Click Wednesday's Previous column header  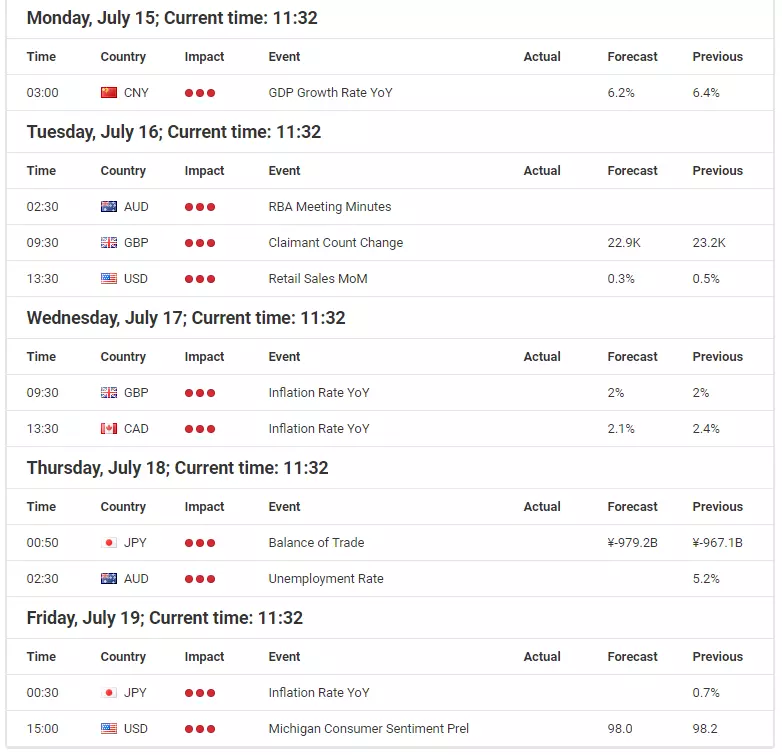pos(718,357)
